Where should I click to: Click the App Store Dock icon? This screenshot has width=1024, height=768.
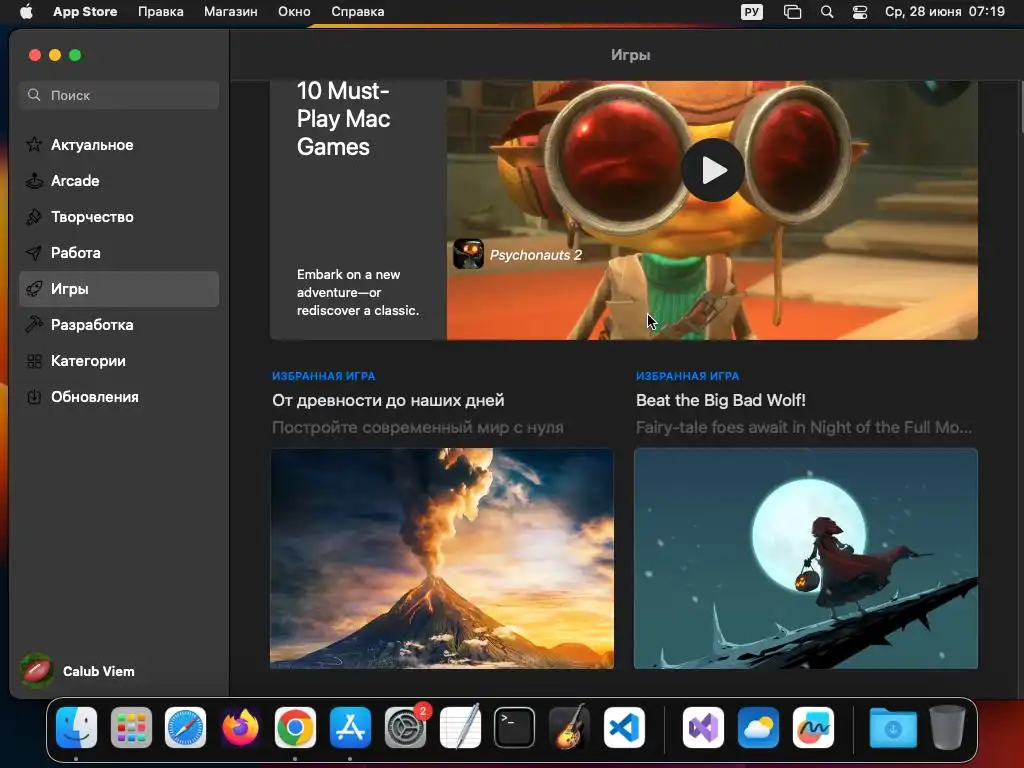(x=350, y=727)
